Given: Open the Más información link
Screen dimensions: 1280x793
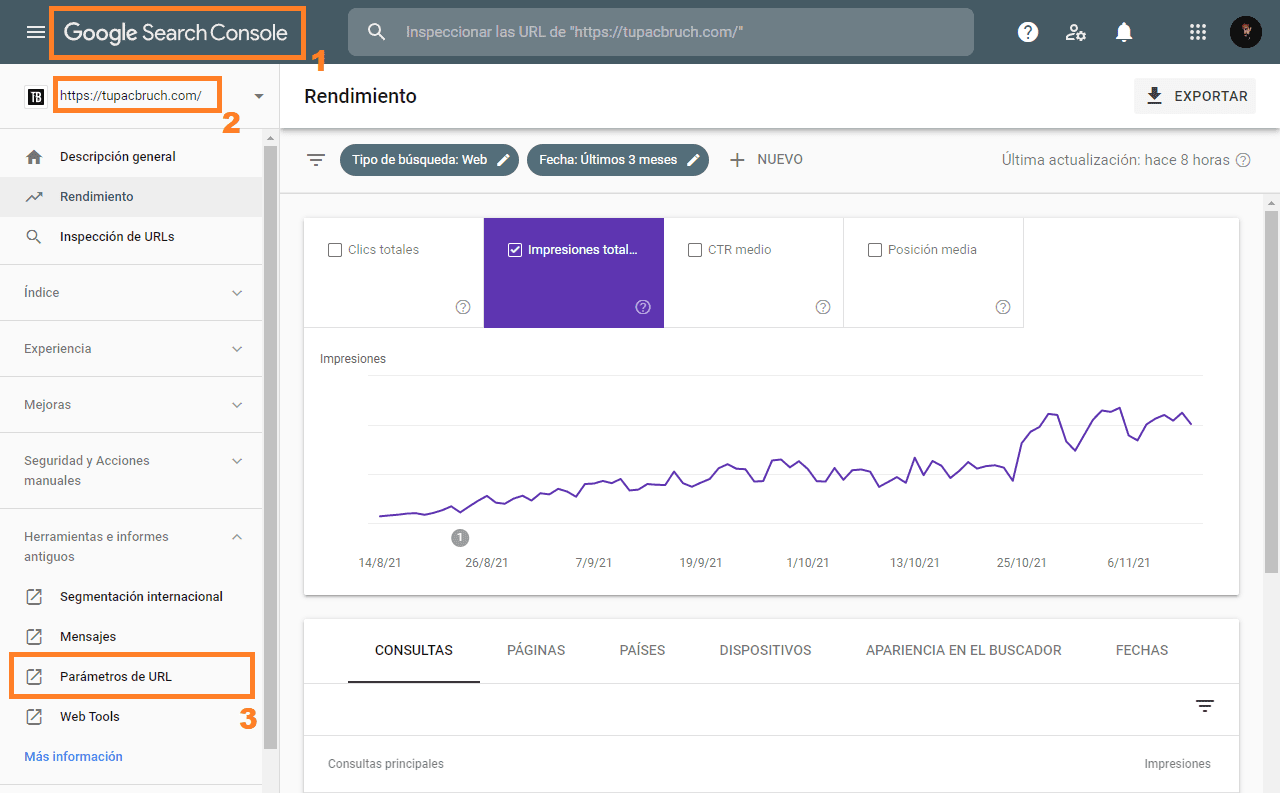Looking at the screenshot, I should pos(73,757).
